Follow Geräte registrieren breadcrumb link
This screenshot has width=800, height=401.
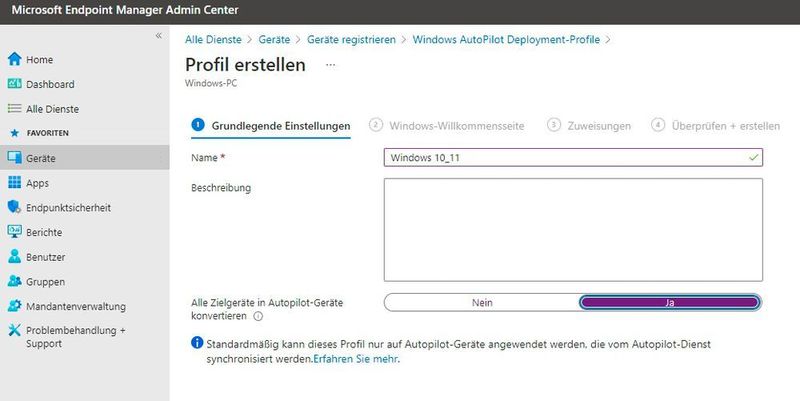pyautogui.click(x=351, y=39)
